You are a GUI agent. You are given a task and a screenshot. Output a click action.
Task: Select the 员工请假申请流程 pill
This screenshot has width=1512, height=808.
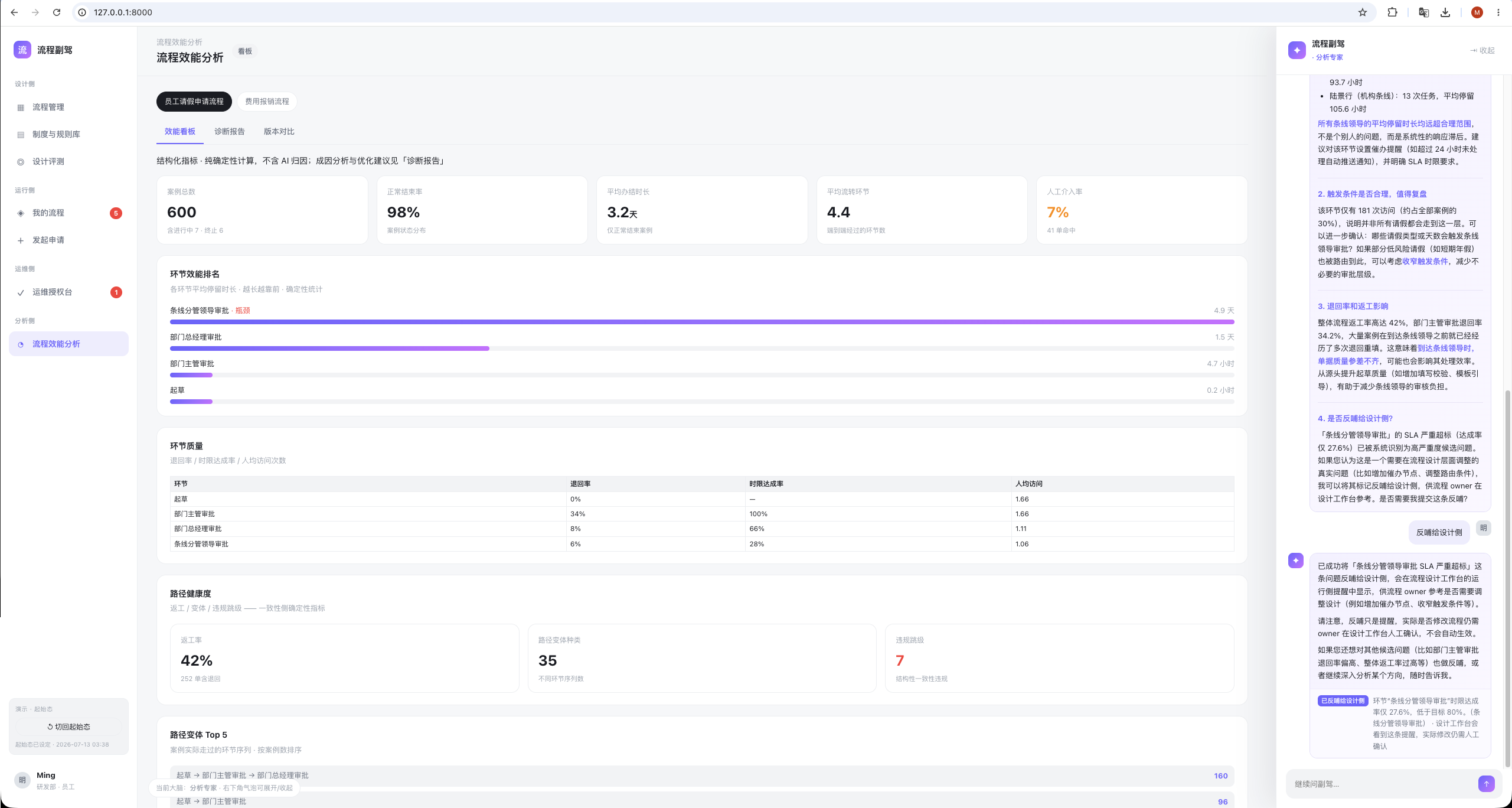(194, 102)
